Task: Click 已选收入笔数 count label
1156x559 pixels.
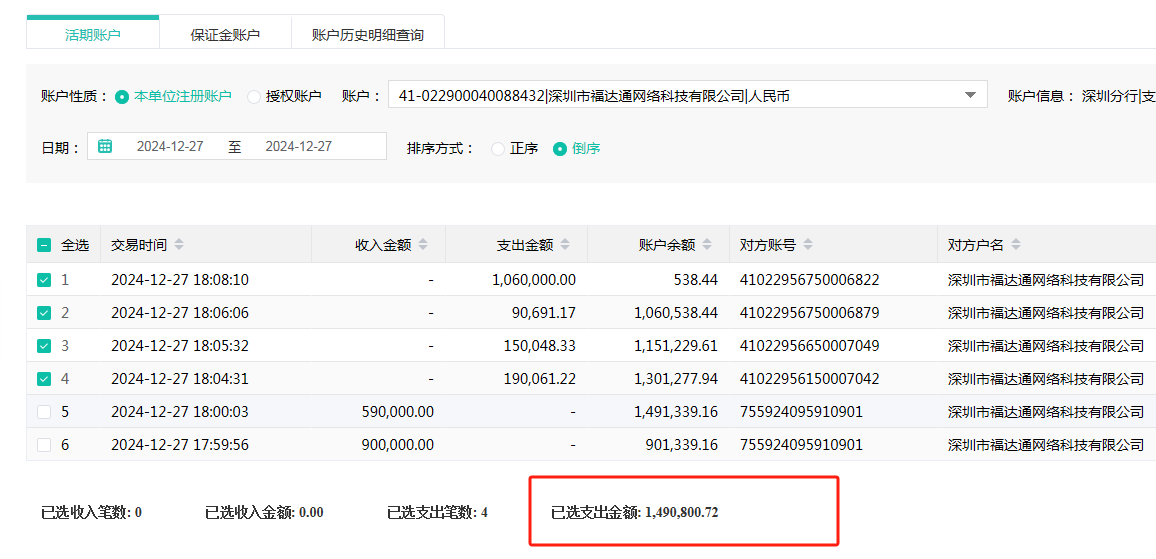Action: coord(91,513)
